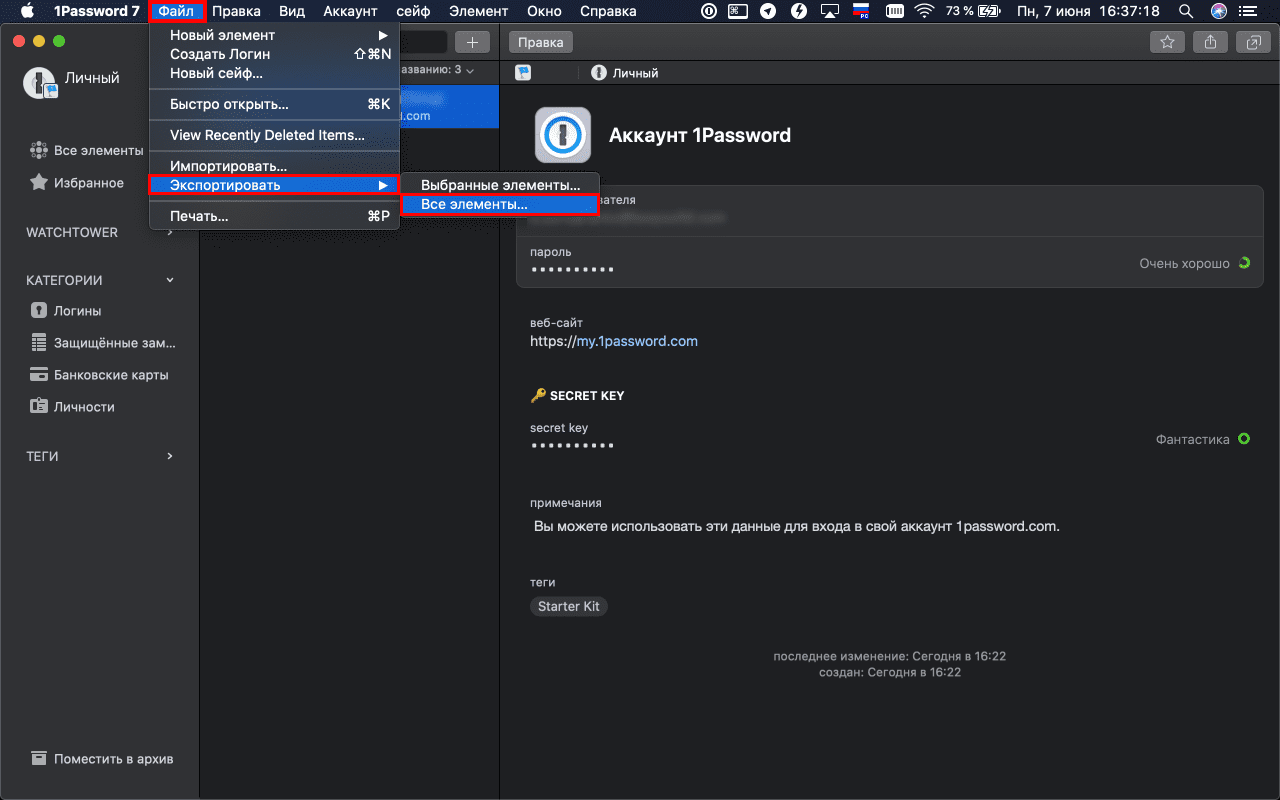Click the hidden пароль field dots
Screen dimensions: 1280x800
(572, 270)
